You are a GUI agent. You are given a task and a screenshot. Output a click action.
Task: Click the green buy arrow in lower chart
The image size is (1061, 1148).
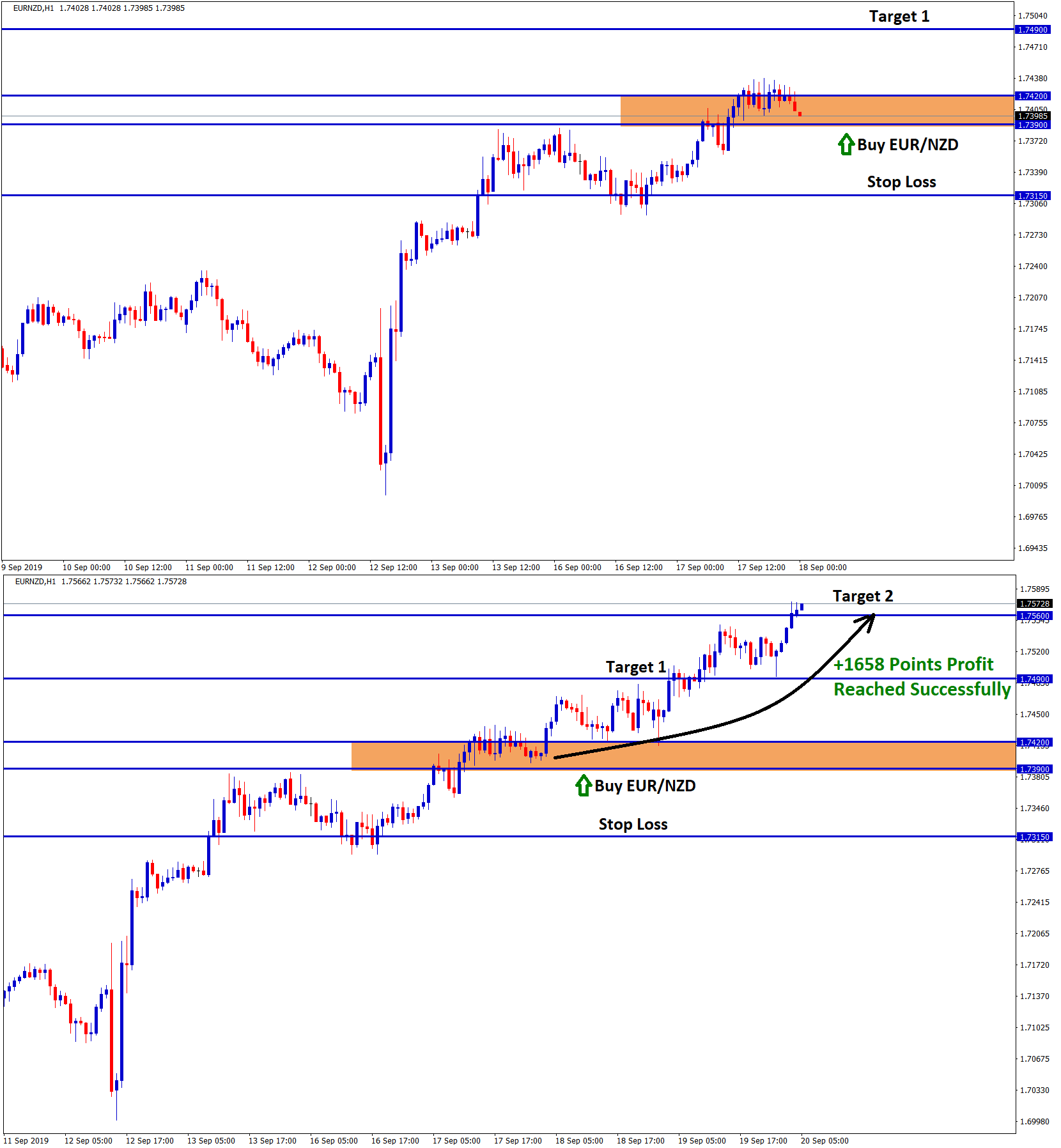[x=583, y=786]
